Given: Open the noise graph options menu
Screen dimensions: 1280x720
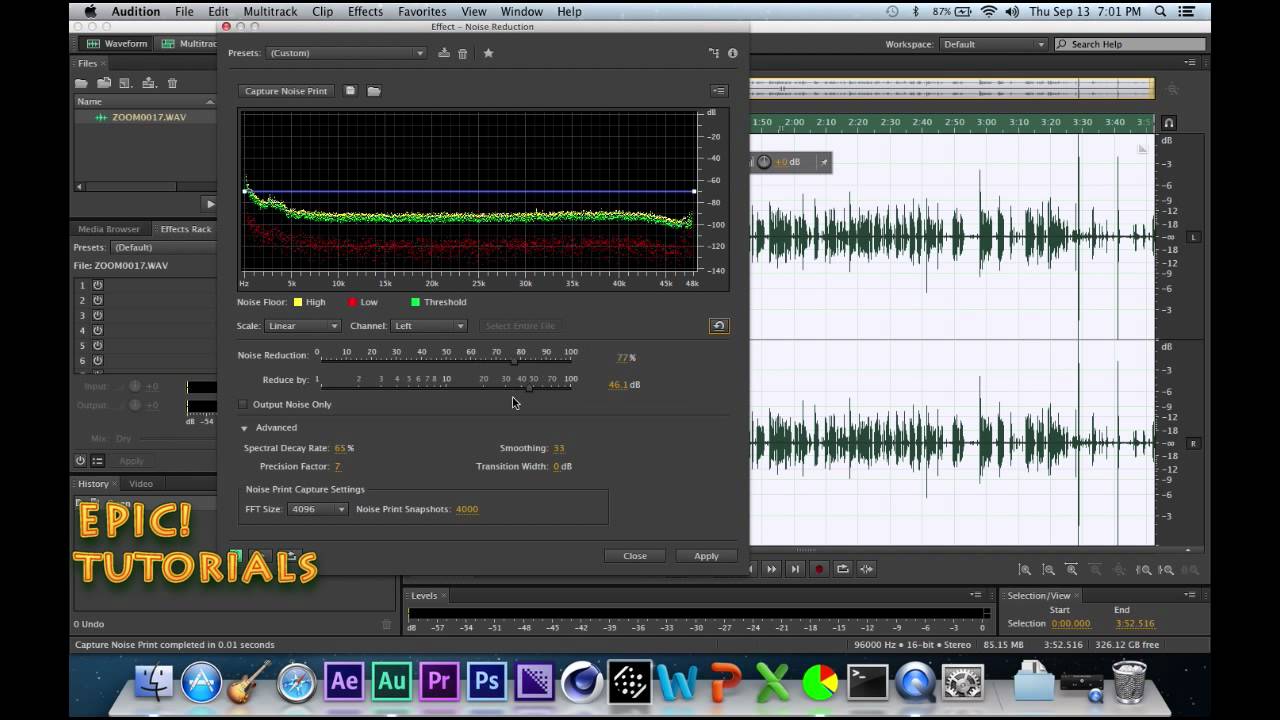Looking at the screenshot, I should 719,91.
